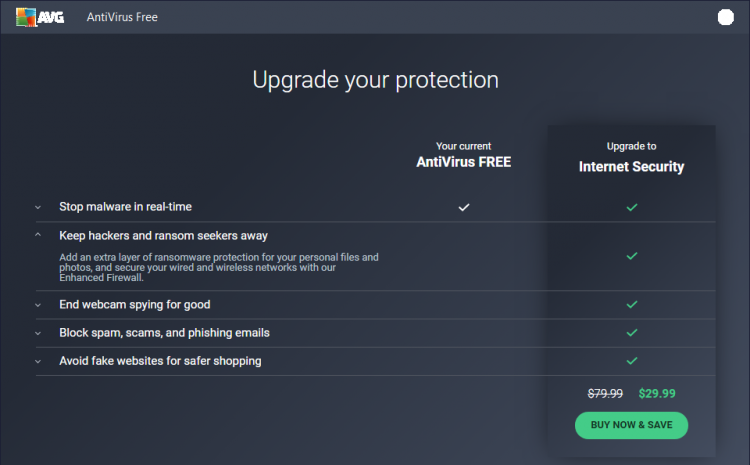Click the Internet Security column heading
This screenshot has height=465, width=750.
(x=631, y=167)
